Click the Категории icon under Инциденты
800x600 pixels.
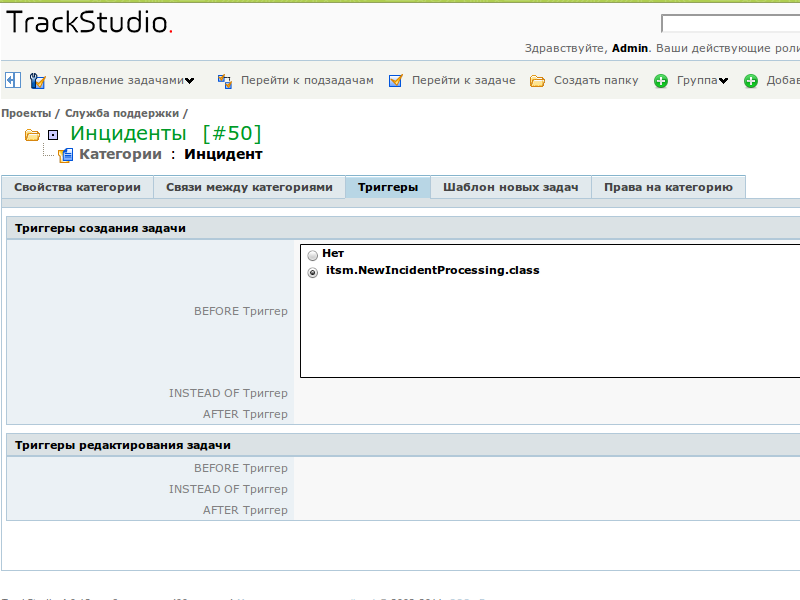tap(66, 155)
